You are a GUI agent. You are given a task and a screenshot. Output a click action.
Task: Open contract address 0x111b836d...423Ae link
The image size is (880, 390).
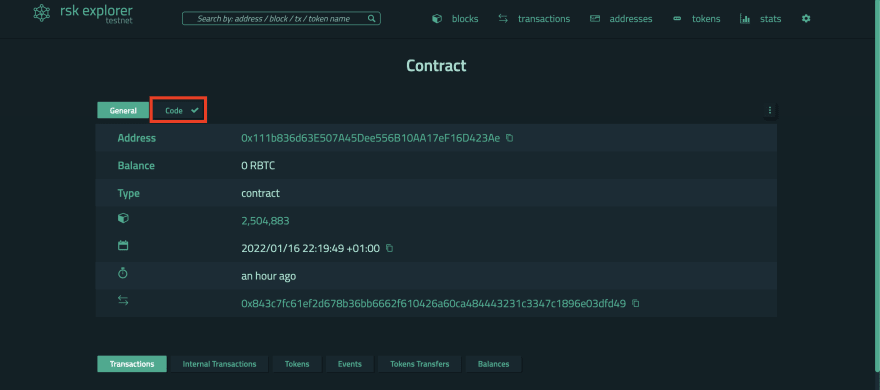tap(370, 138)
